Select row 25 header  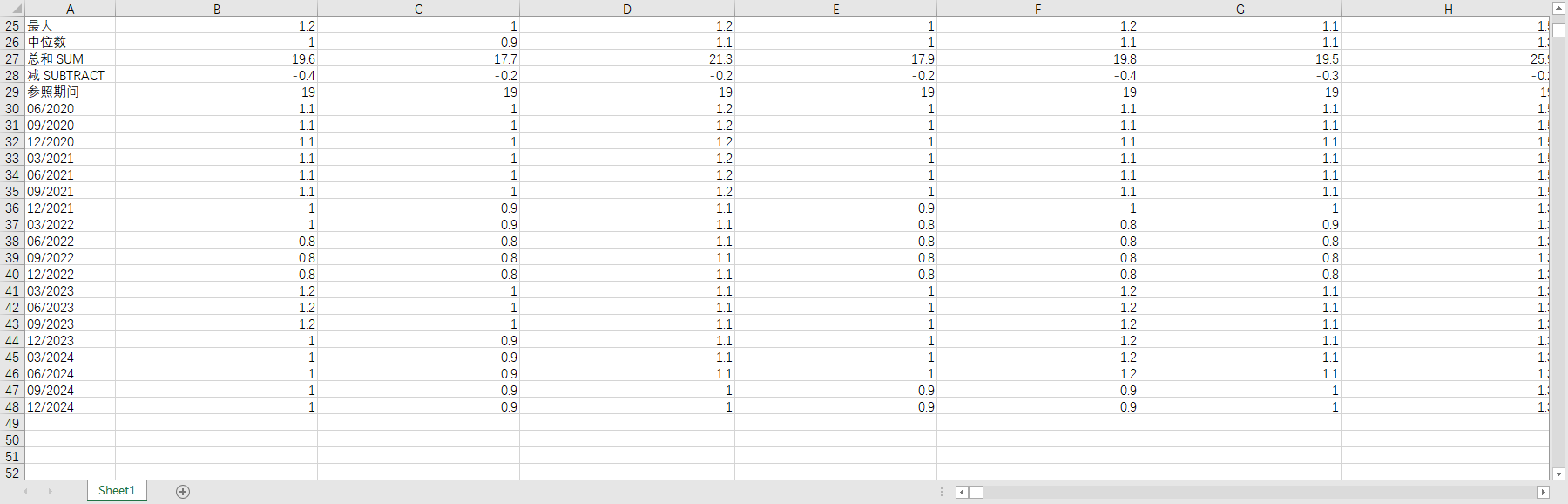[x=12, y=26]
